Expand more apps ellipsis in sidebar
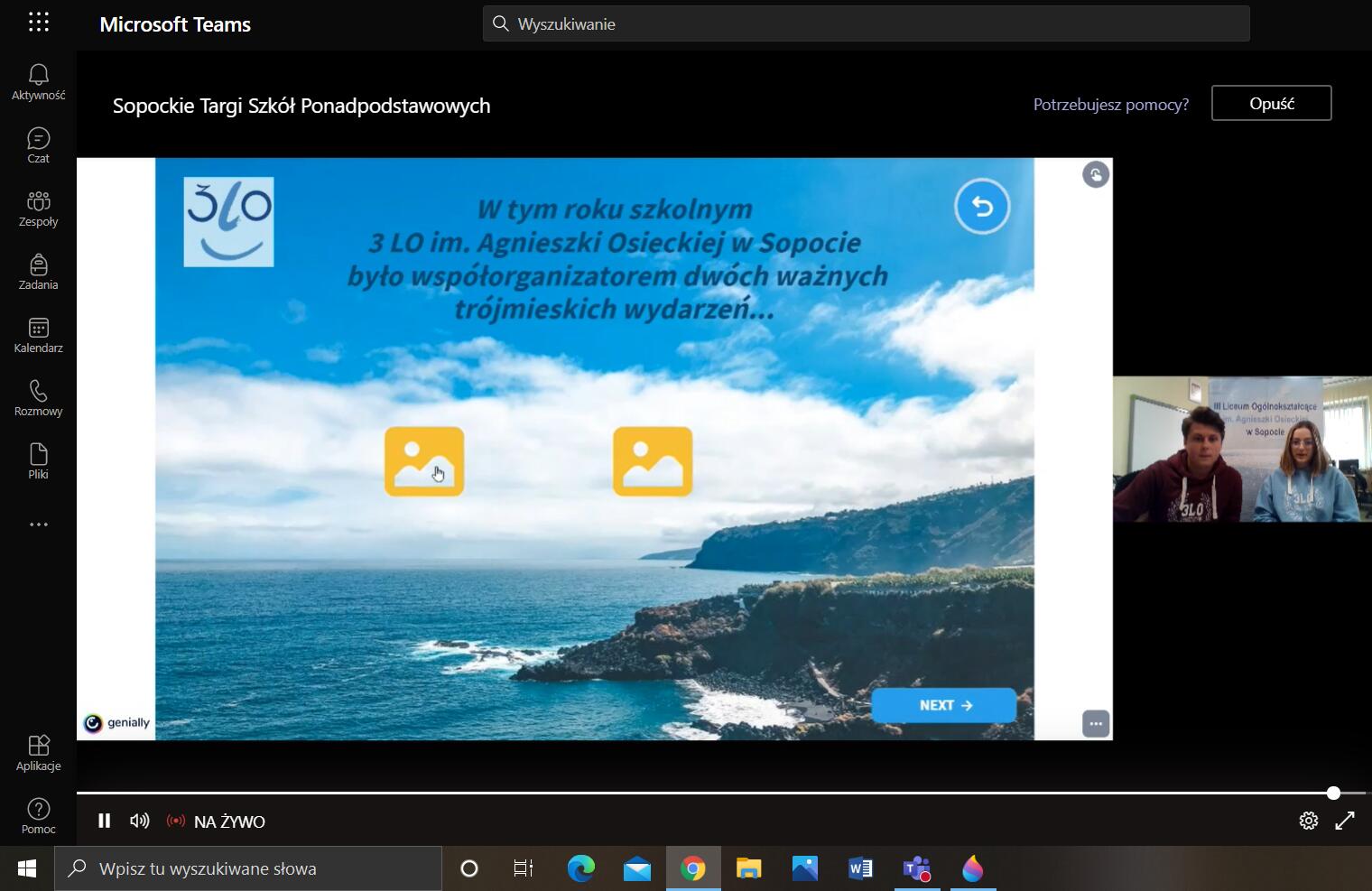 coord(38,524)
